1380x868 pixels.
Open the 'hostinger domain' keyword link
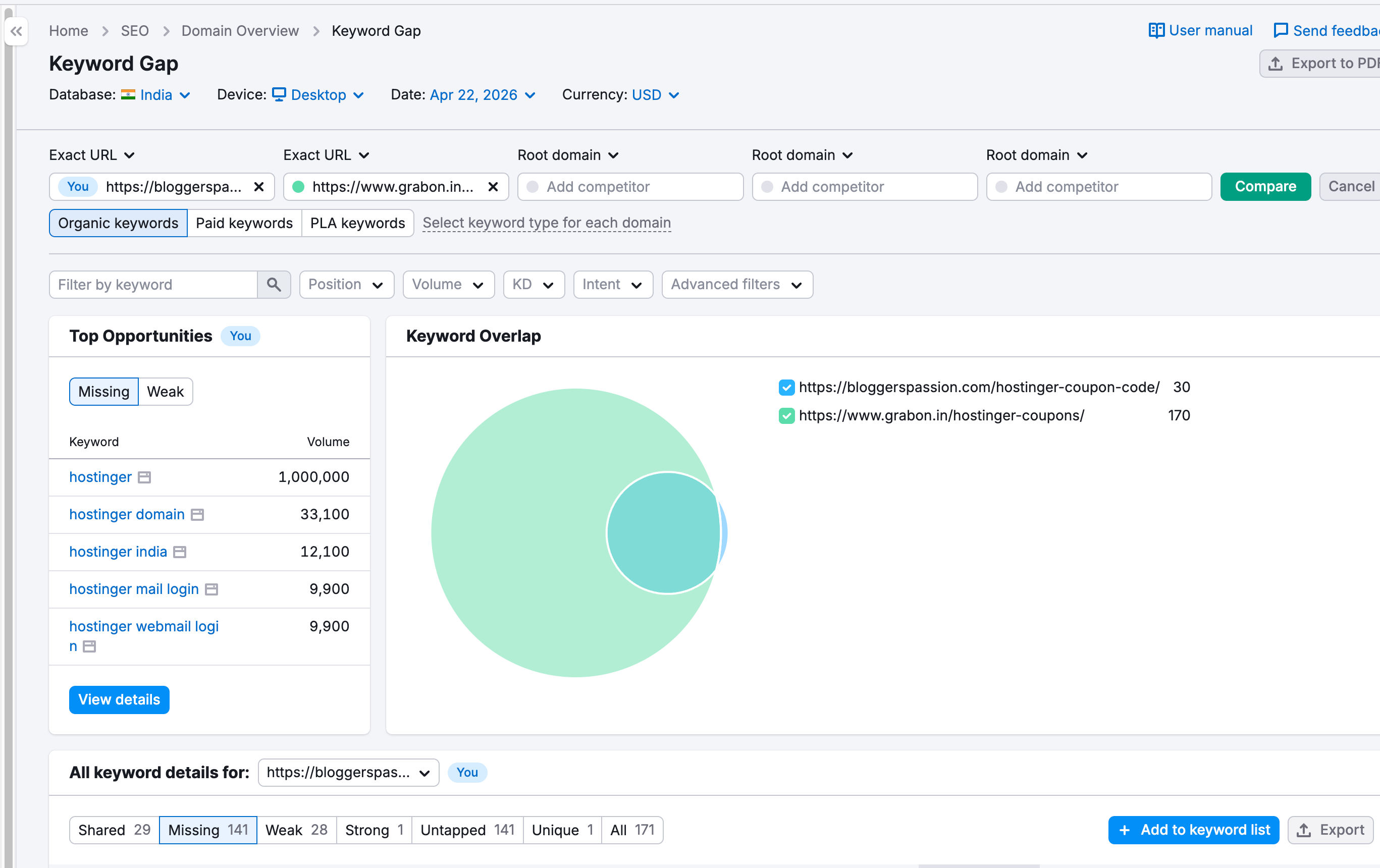[126, 514]
